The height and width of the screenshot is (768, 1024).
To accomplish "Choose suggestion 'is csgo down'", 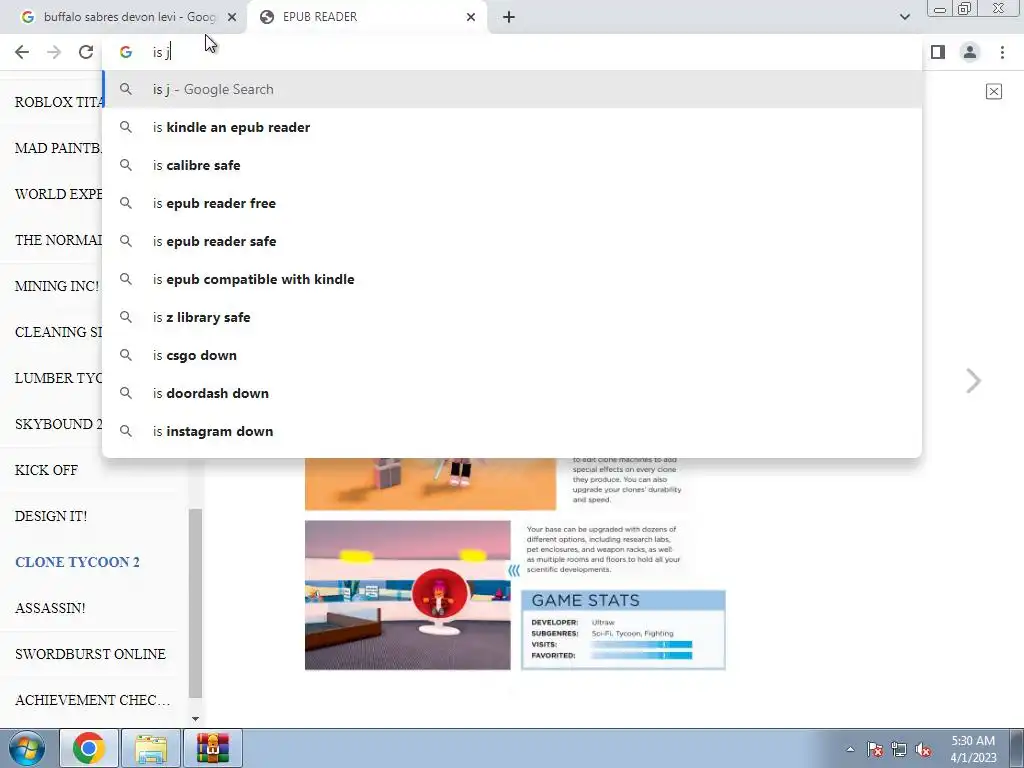I will point(512,355).
